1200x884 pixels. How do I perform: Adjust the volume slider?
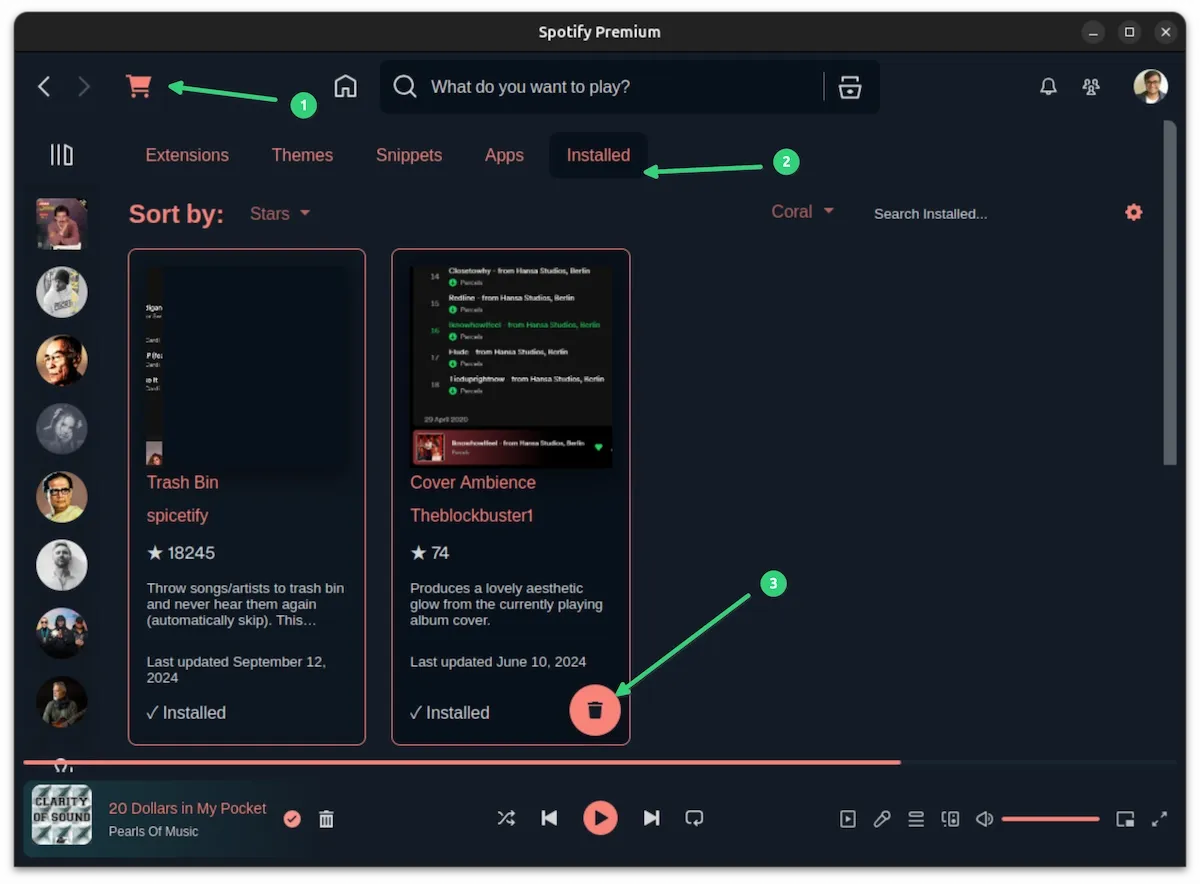click(1050, 819)
